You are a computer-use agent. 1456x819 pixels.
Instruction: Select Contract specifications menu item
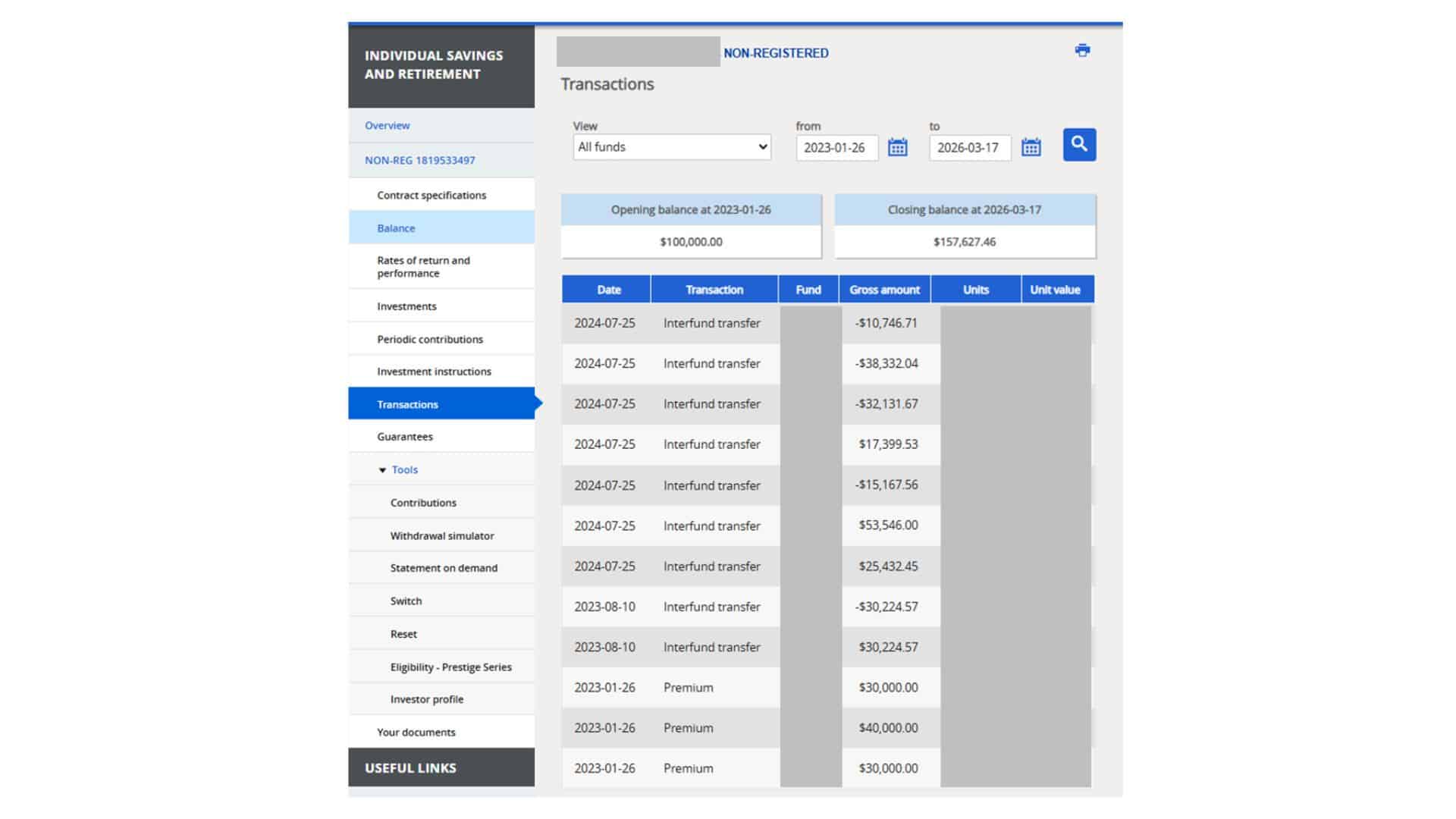point(431,195)
